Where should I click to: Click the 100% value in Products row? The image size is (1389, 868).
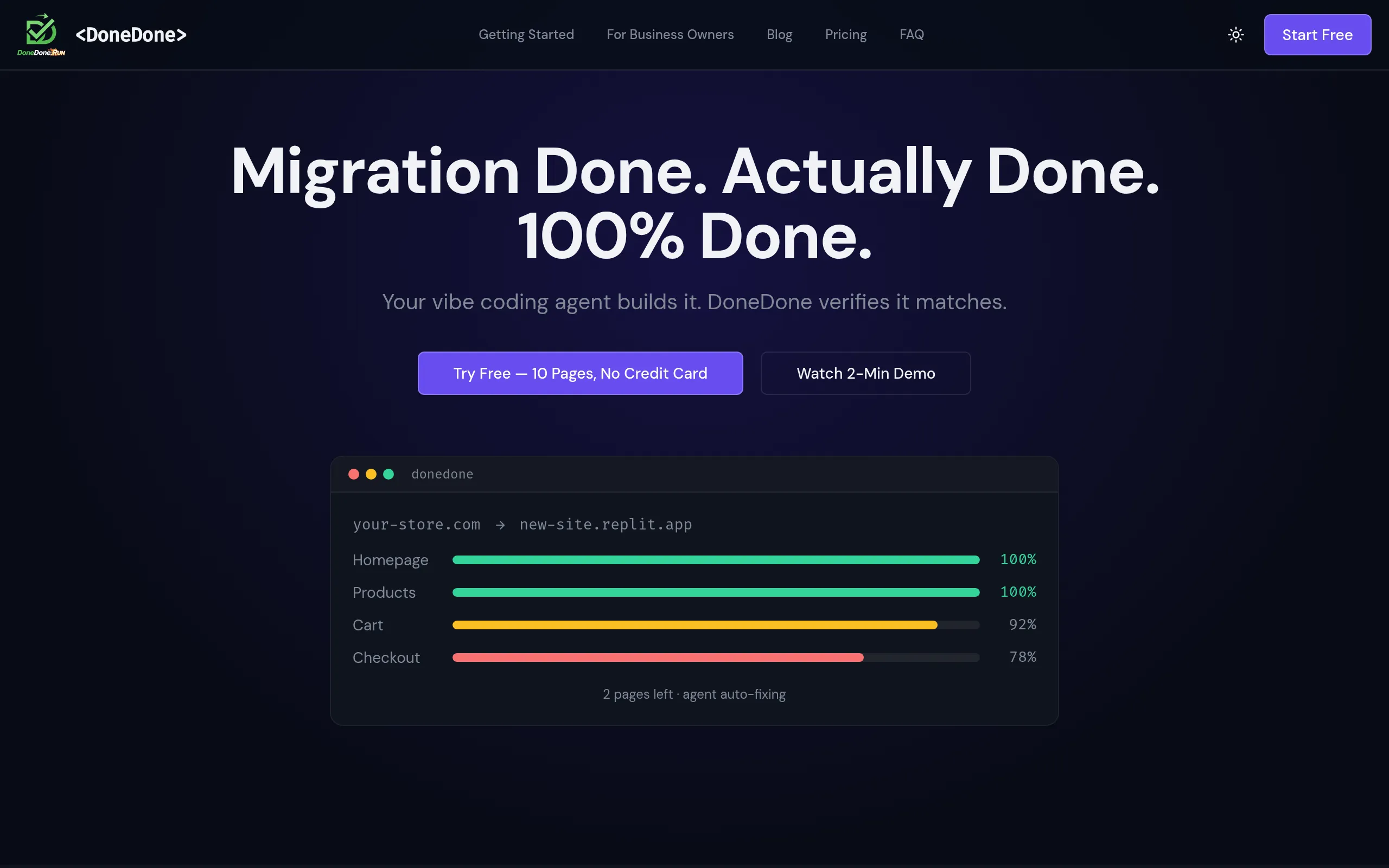click(x=1018, y=592)
